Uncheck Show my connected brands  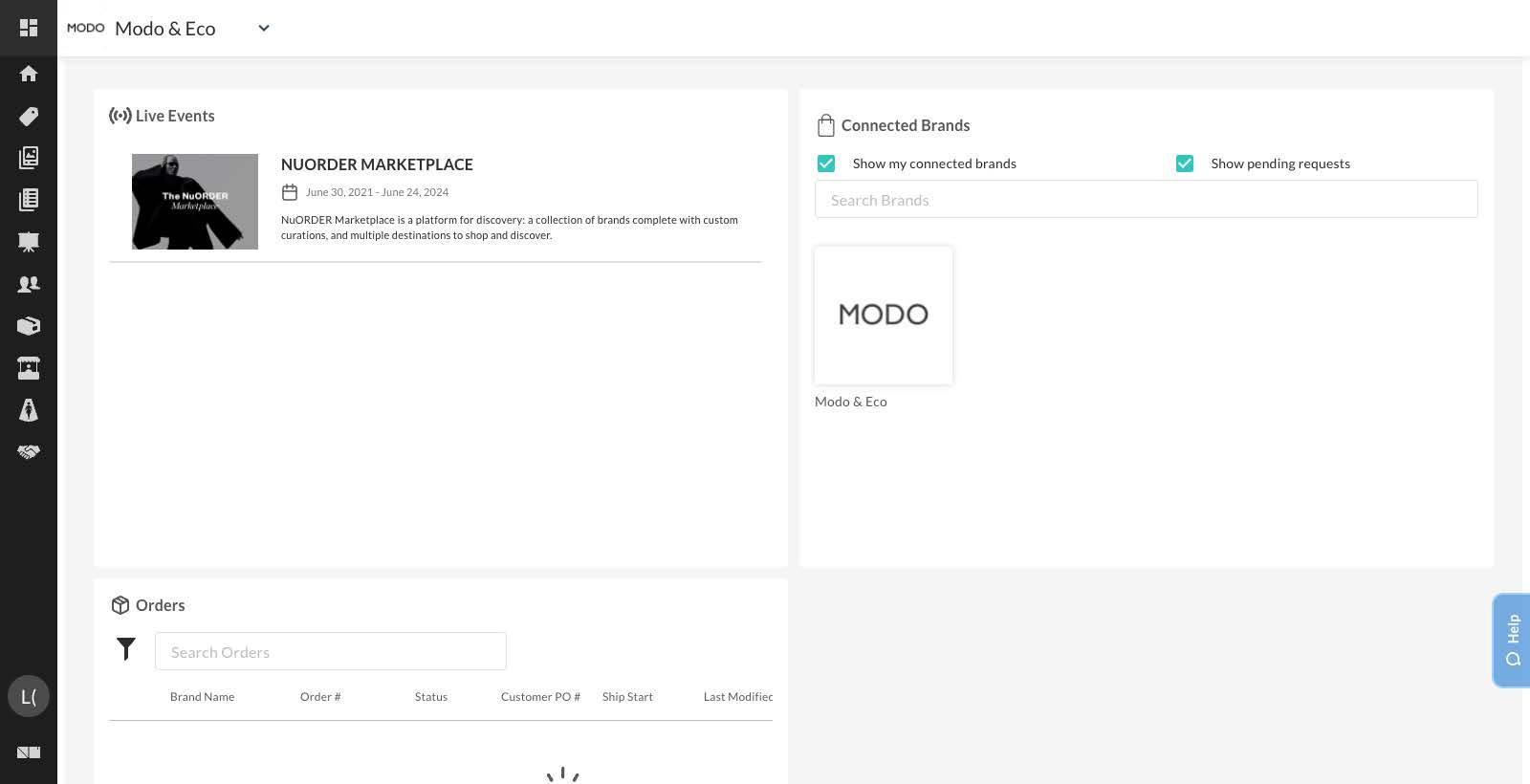click(826, 163)
